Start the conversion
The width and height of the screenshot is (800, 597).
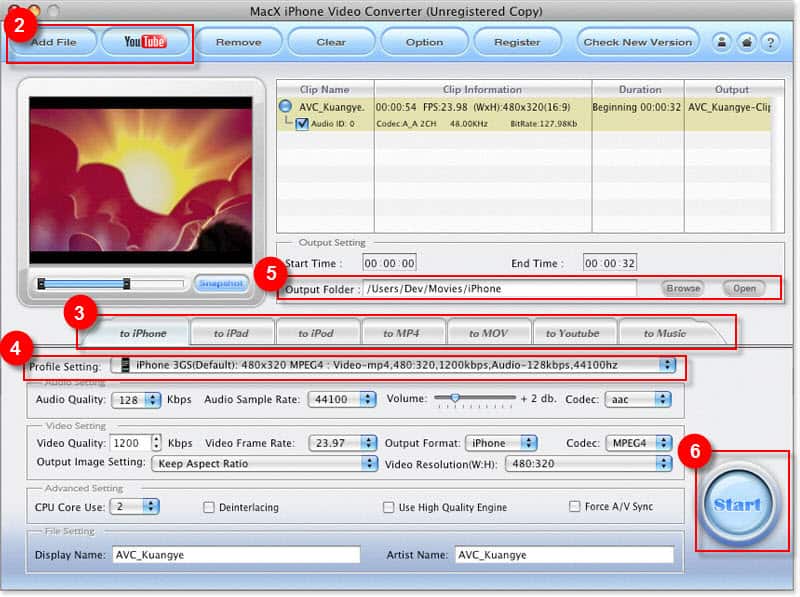(x=738, y=504)
